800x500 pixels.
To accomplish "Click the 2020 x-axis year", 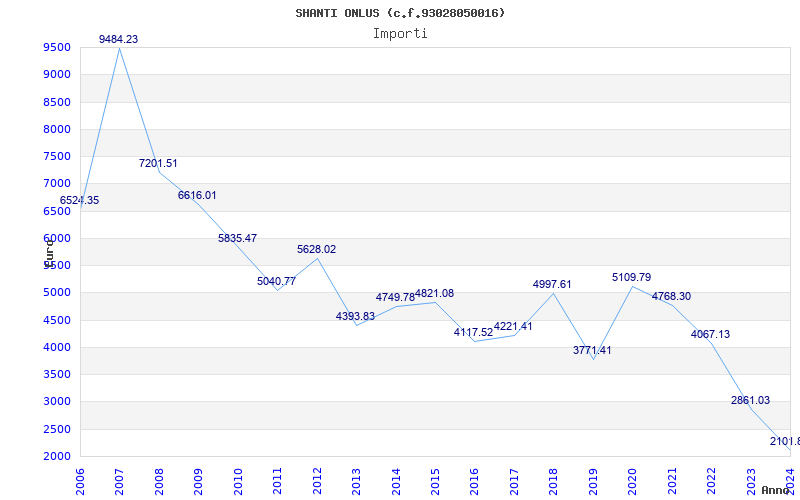I will click(632, 482).
